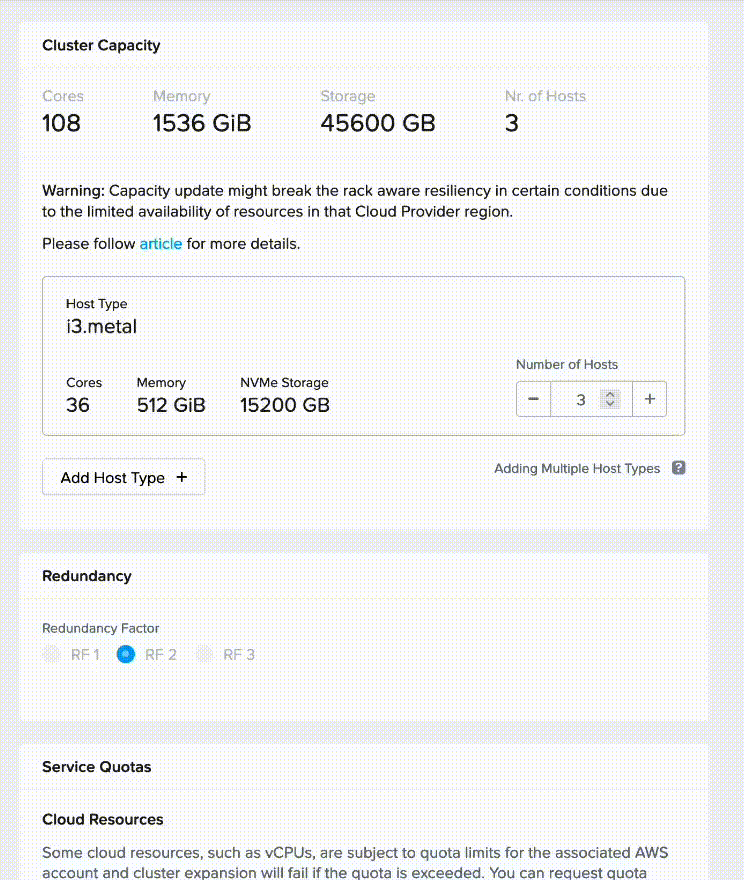Image resolution: width=744 pixels, height=880 pixels.
Task: Open the article link for more details
Action: pos(161,243)
